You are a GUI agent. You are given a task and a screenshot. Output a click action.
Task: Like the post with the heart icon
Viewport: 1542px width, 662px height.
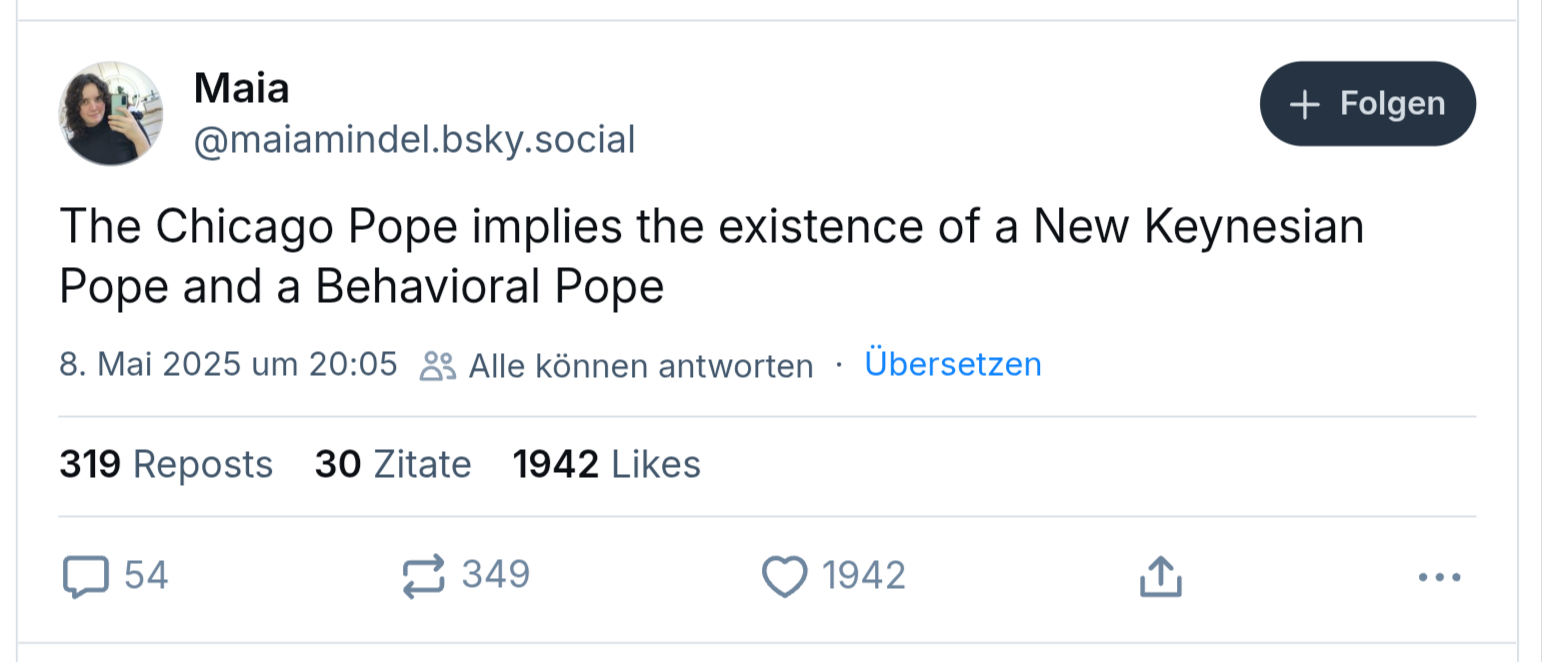784,577
